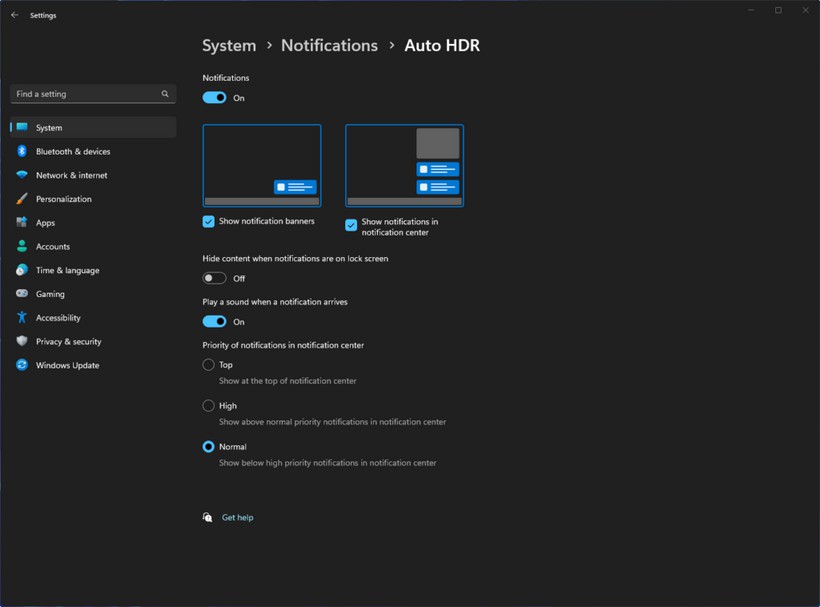Select the Accounts person icon
The height and width of the screenshot is (607, 820).
tap(22, 246)
